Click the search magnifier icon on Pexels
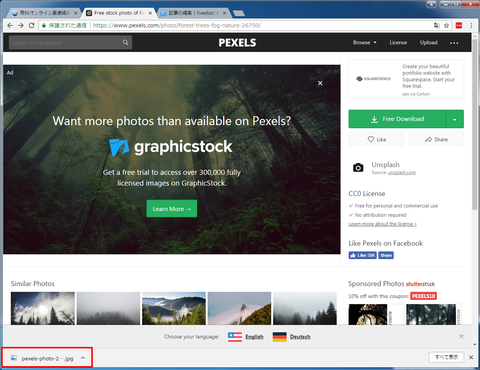The image size is (480, 370). [125, 42]
